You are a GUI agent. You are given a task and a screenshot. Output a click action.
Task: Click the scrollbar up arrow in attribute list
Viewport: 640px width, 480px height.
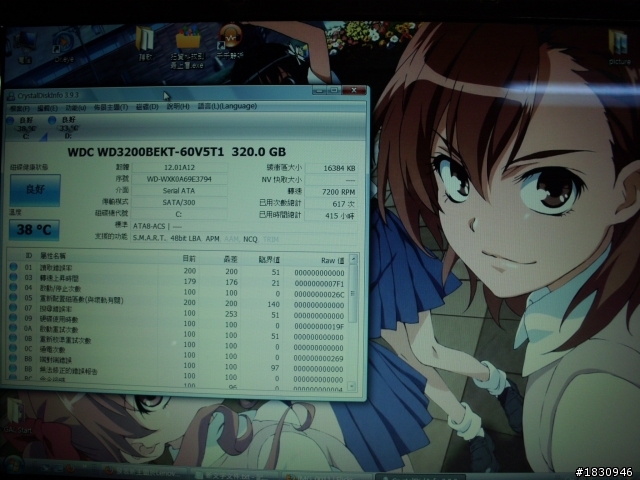click(x=353, y=259)
